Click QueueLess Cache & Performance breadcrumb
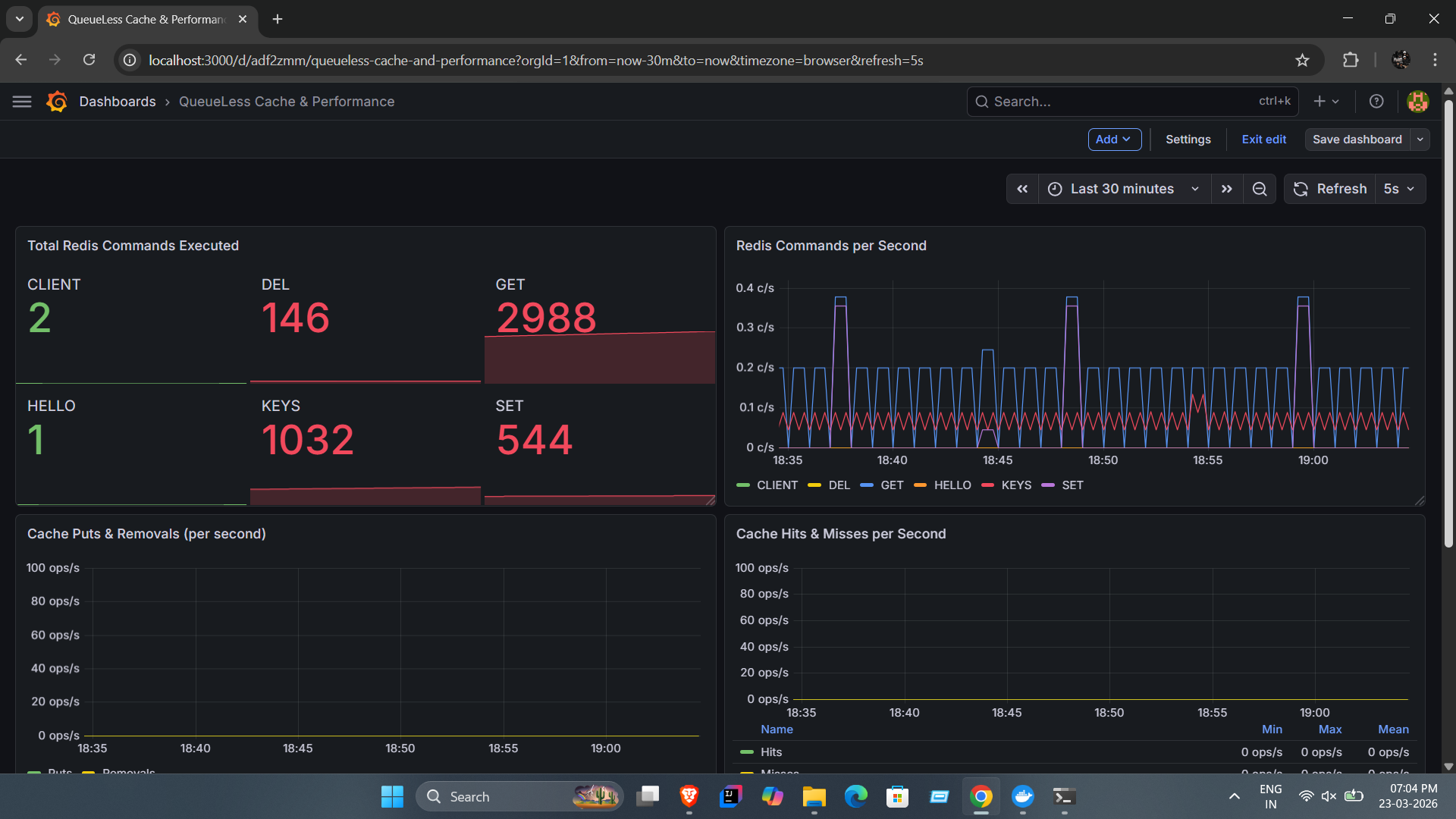The width and height of the screenshot is (1456, 819). pos(287,102)
